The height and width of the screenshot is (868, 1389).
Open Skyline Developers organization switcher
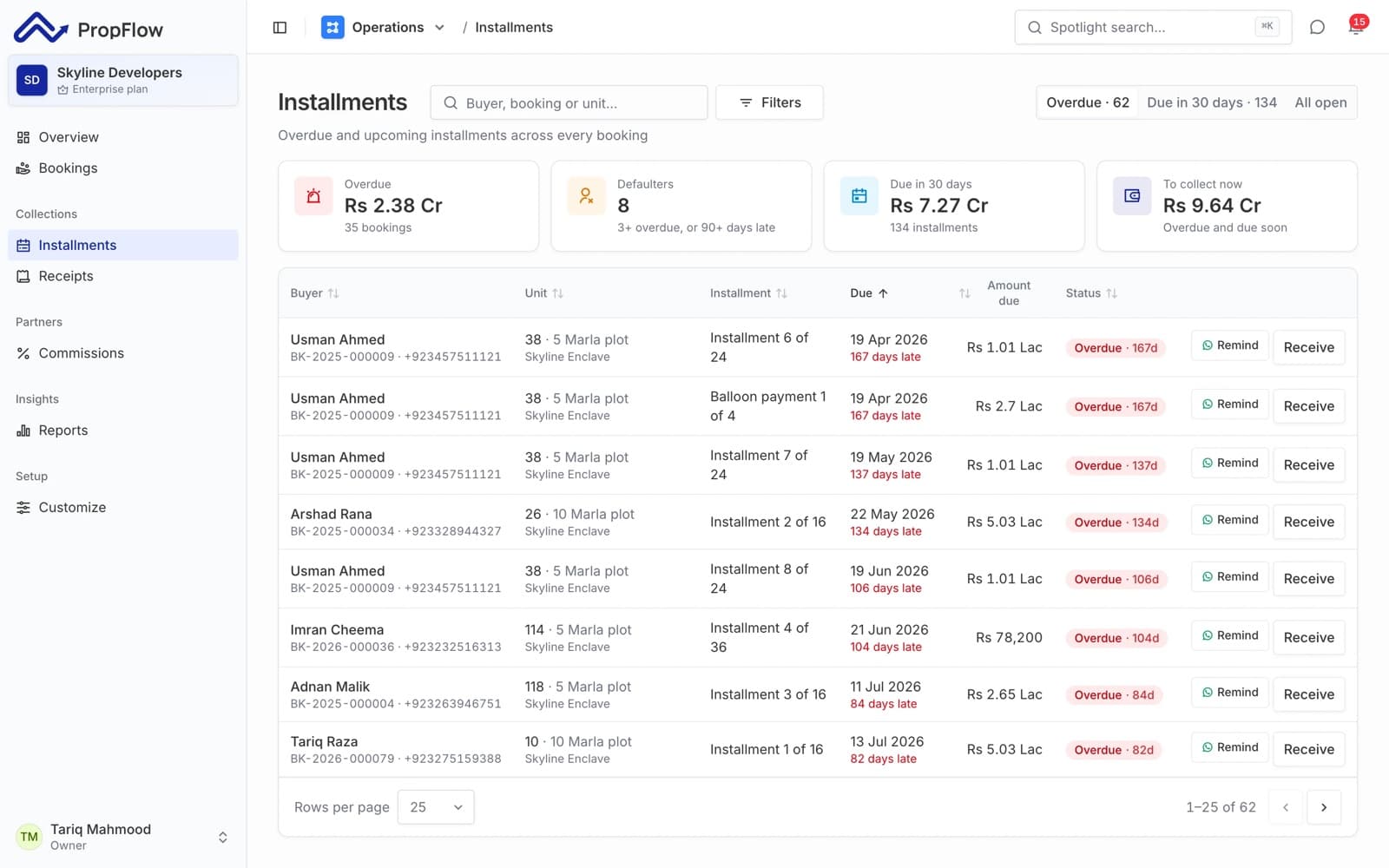click(x=123, y=80)
